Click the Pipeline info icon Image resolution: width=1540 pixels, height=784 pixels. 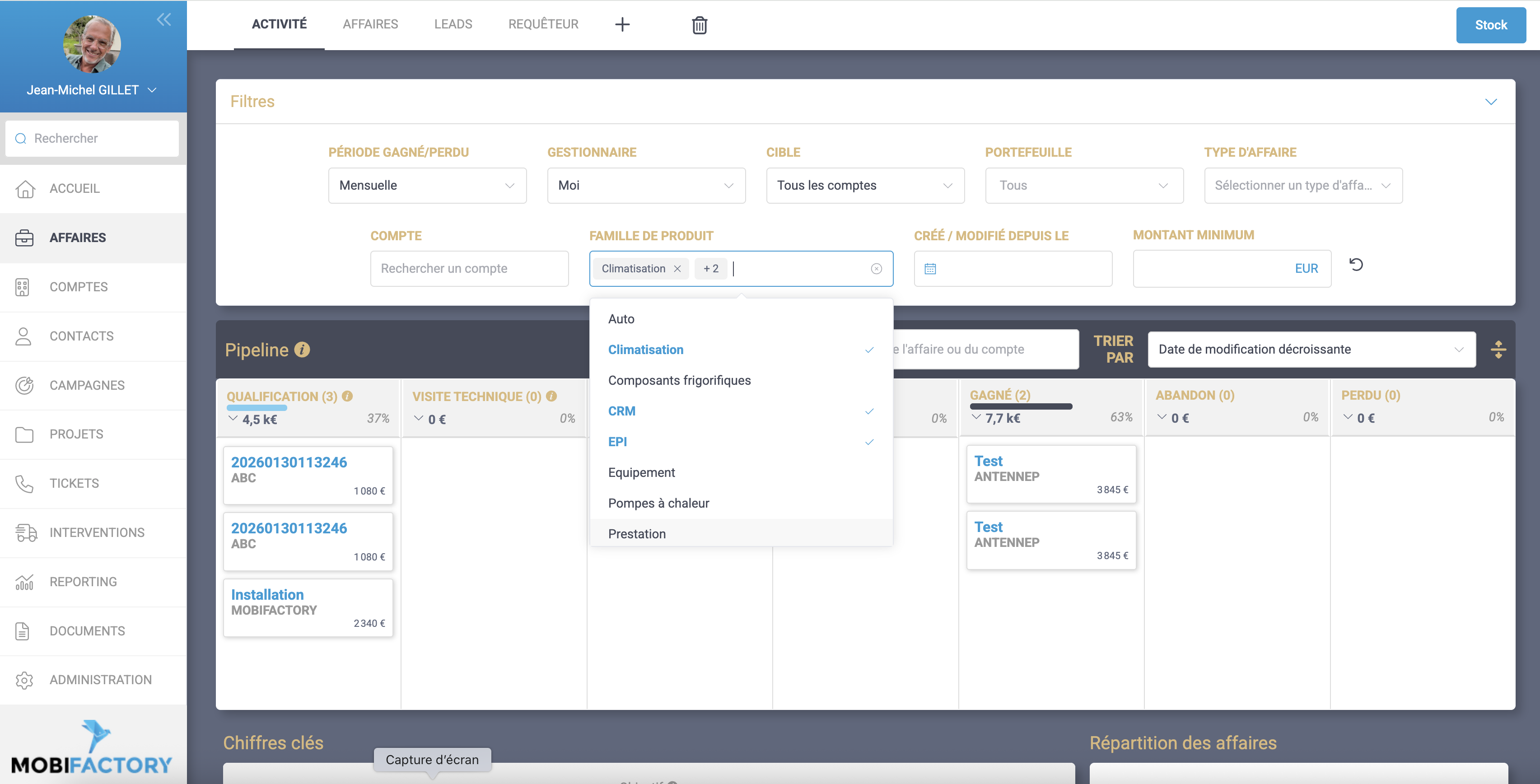click(x=303, y=349)
